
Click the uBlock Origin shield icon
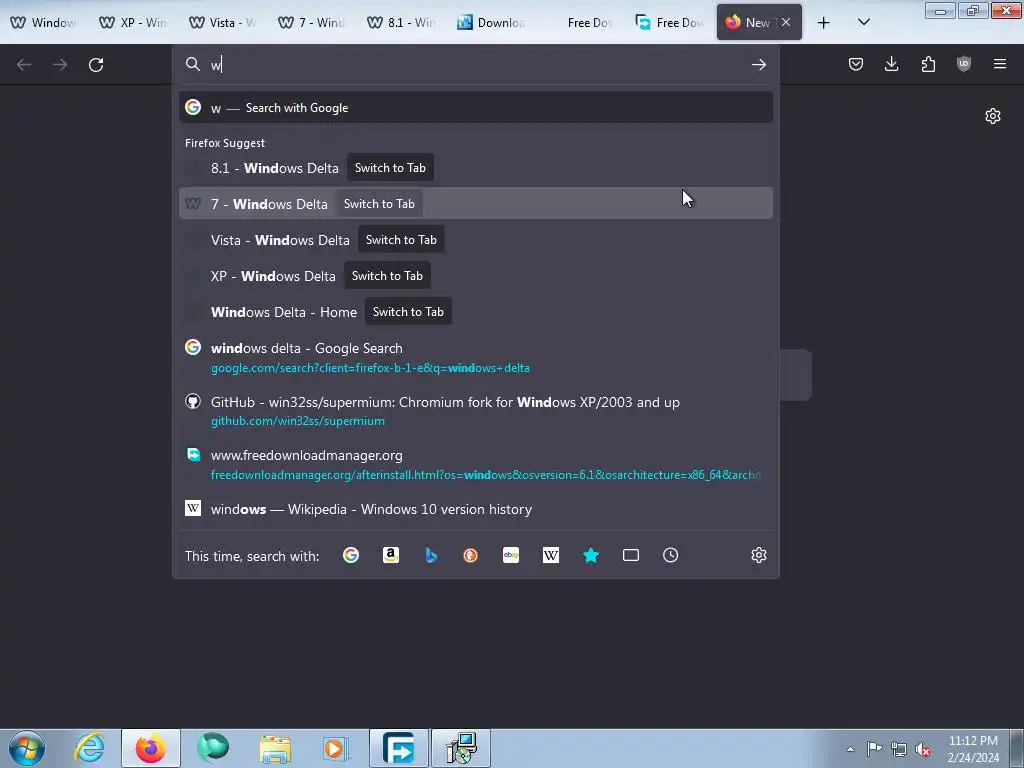coord(964,64)
